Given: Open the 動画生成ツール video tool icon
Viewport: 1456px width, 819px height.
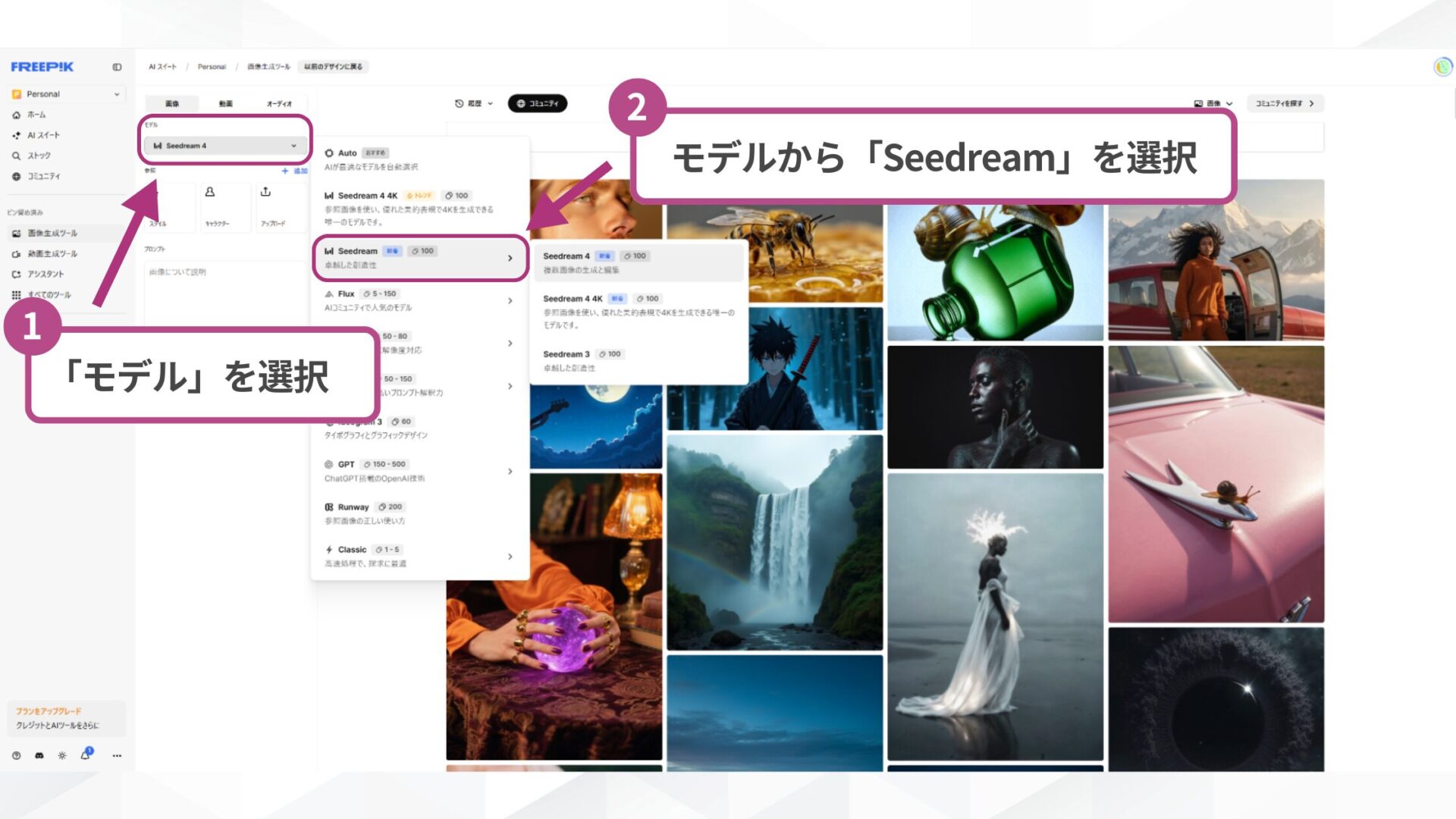Looking at the screenshot, I should click(x=17, y=254).
